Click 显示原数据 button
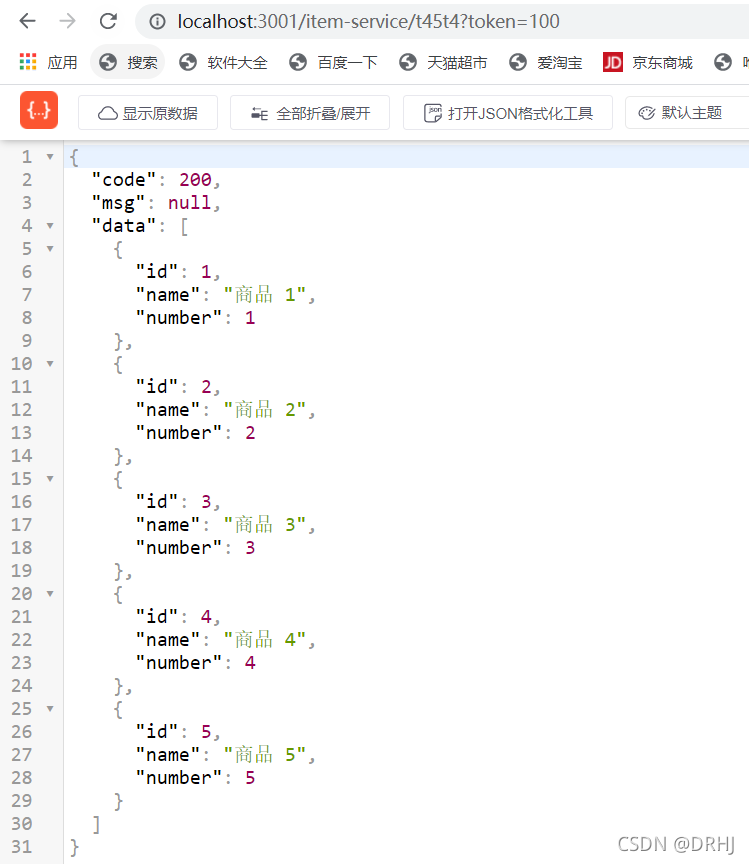Viewport: 749px width, 864px height. click(x=148, y=113)
